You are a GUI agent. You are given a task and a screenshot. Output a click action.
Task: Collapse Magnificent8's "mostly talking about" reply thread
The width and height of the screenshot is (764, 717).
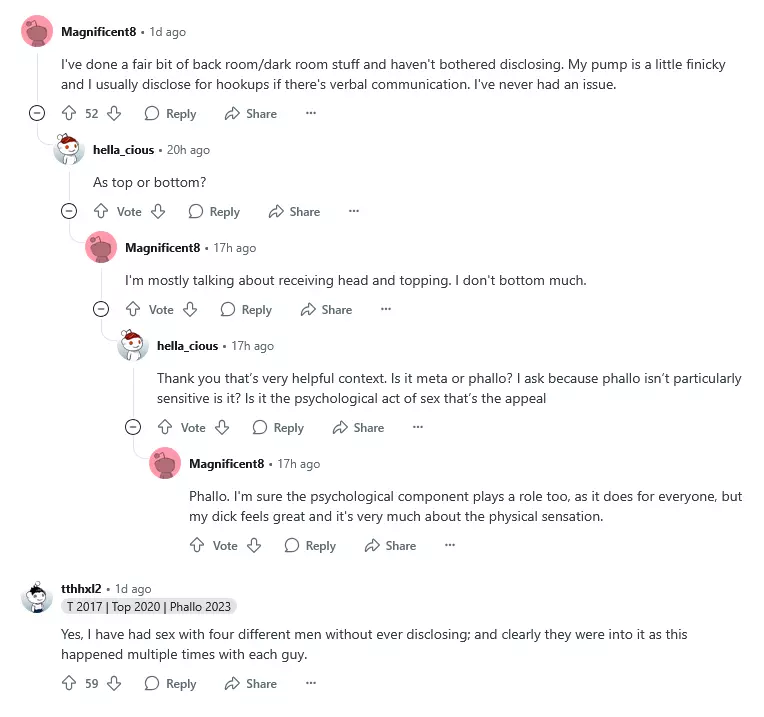[x=101, y=310]
